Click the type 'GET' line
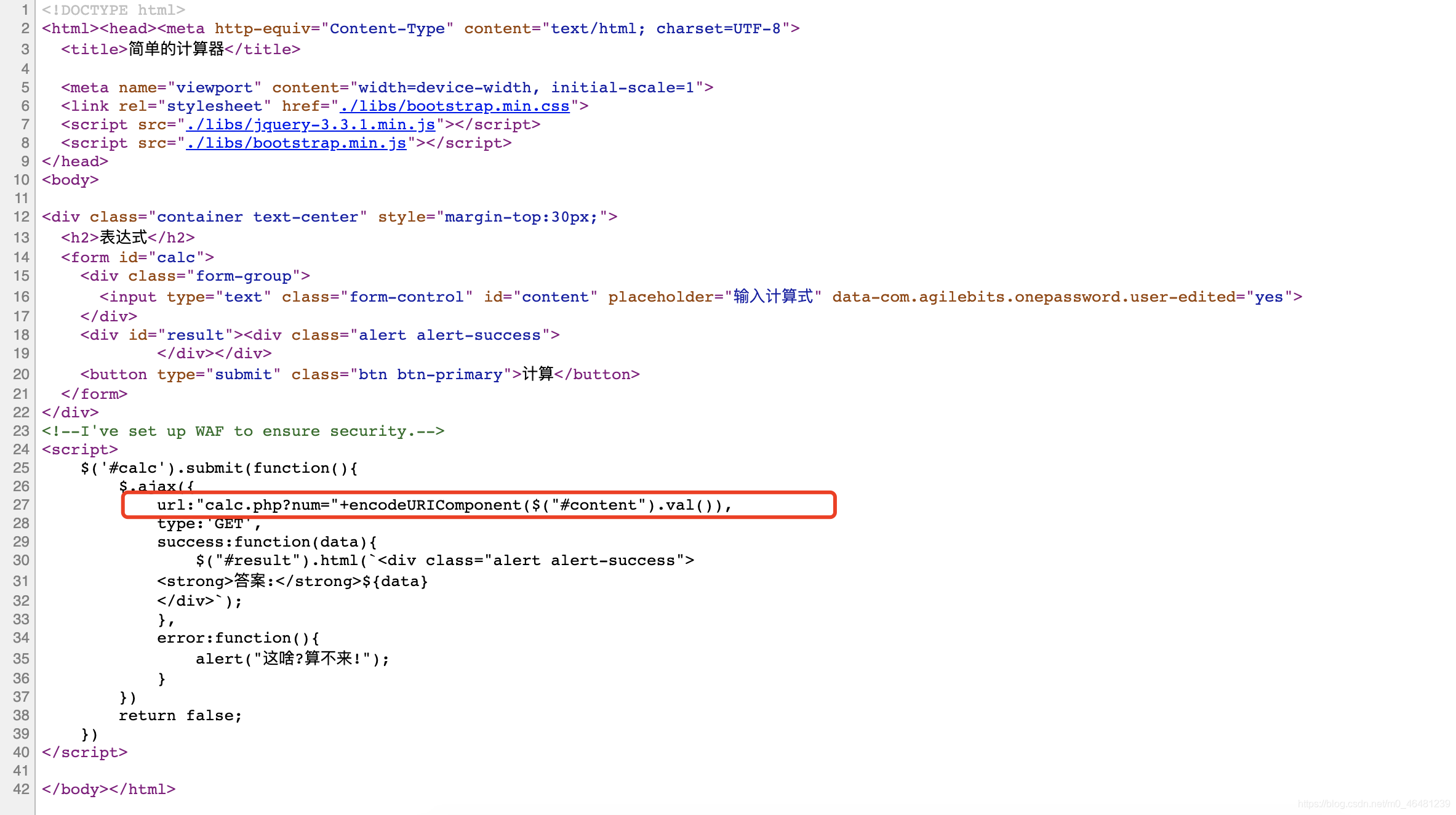This screenshot has width=1456, height=815. (x=209, y=524)
